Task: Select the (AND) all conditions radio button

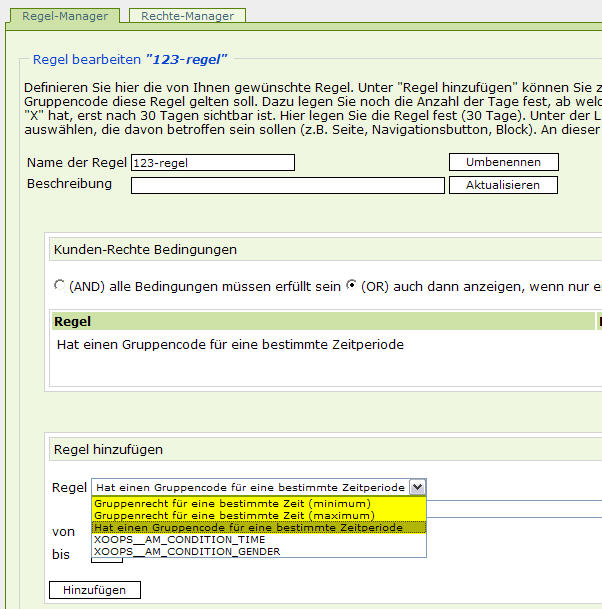Action: pyautogui.click(x=59, y=285)
